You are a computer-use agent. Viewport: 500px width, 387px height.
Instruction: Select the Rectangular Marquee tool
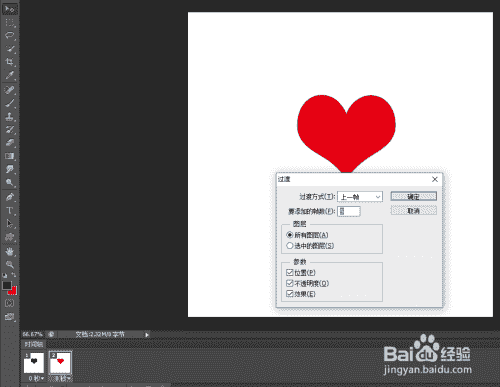tap(10, 23)
